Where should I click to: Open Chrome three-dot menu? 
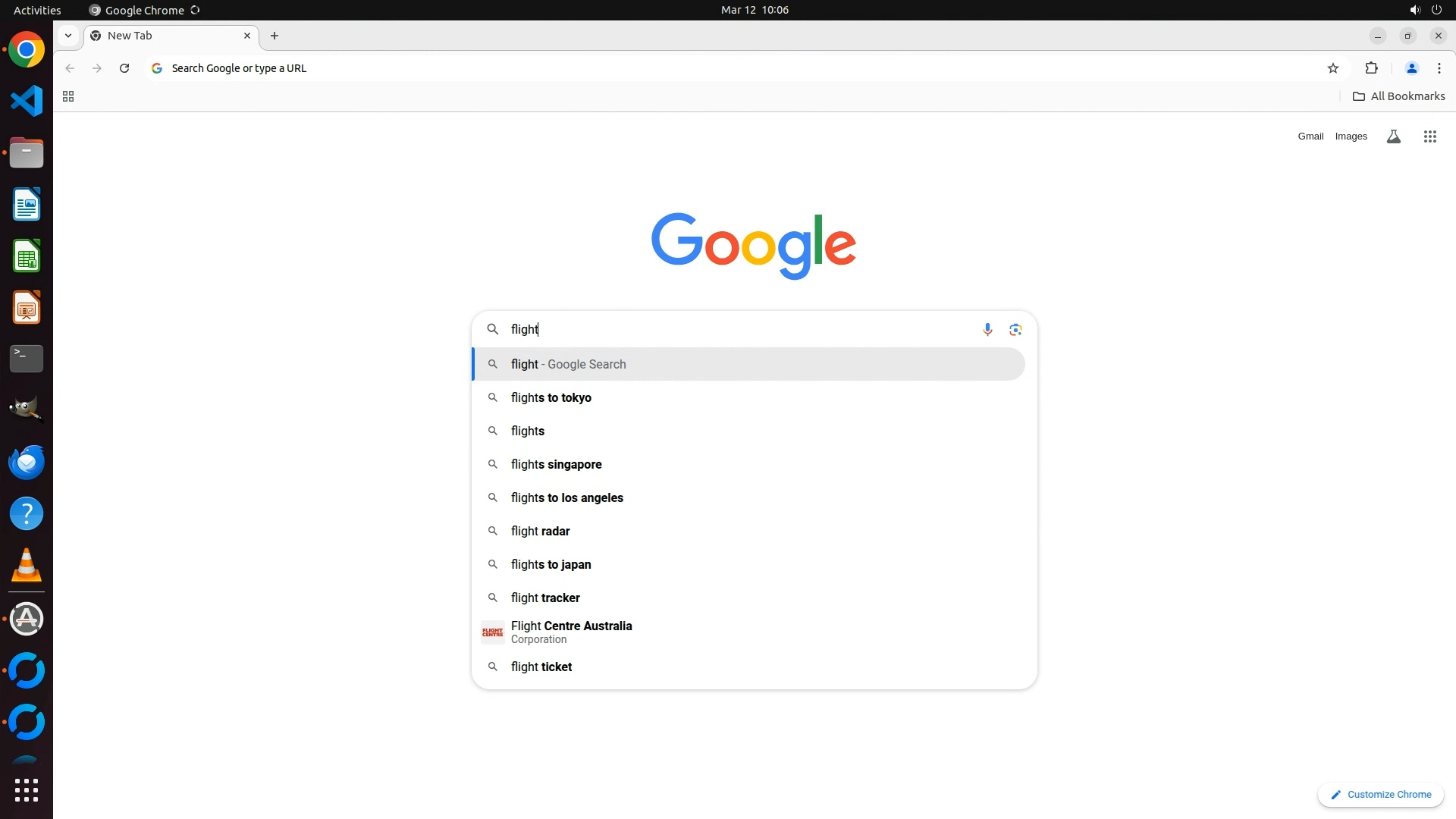pyautogui.click(x=1439, y=68)
